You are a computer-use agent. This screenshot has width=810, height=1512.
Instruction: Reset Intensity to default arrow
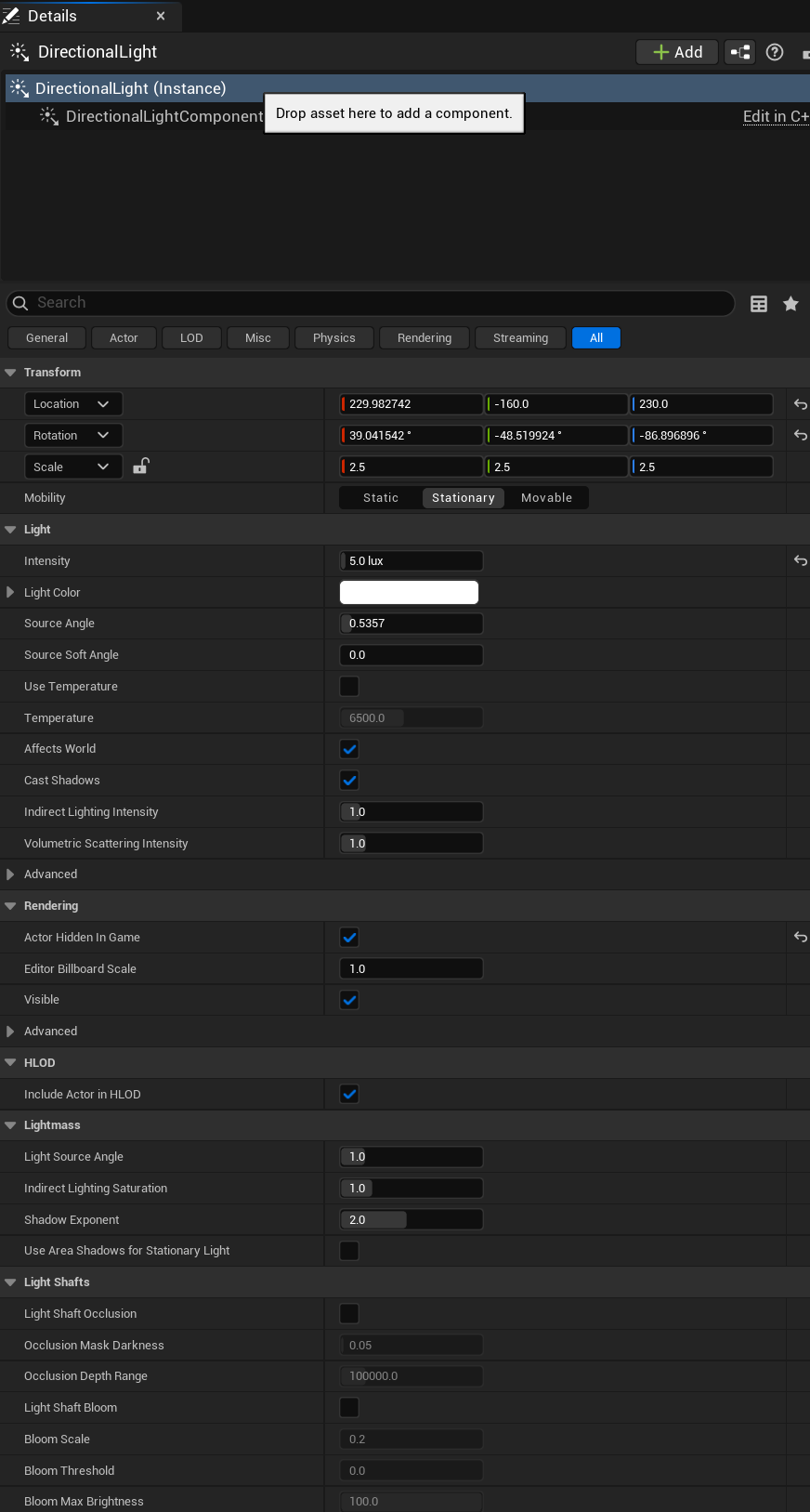(800, 560)
